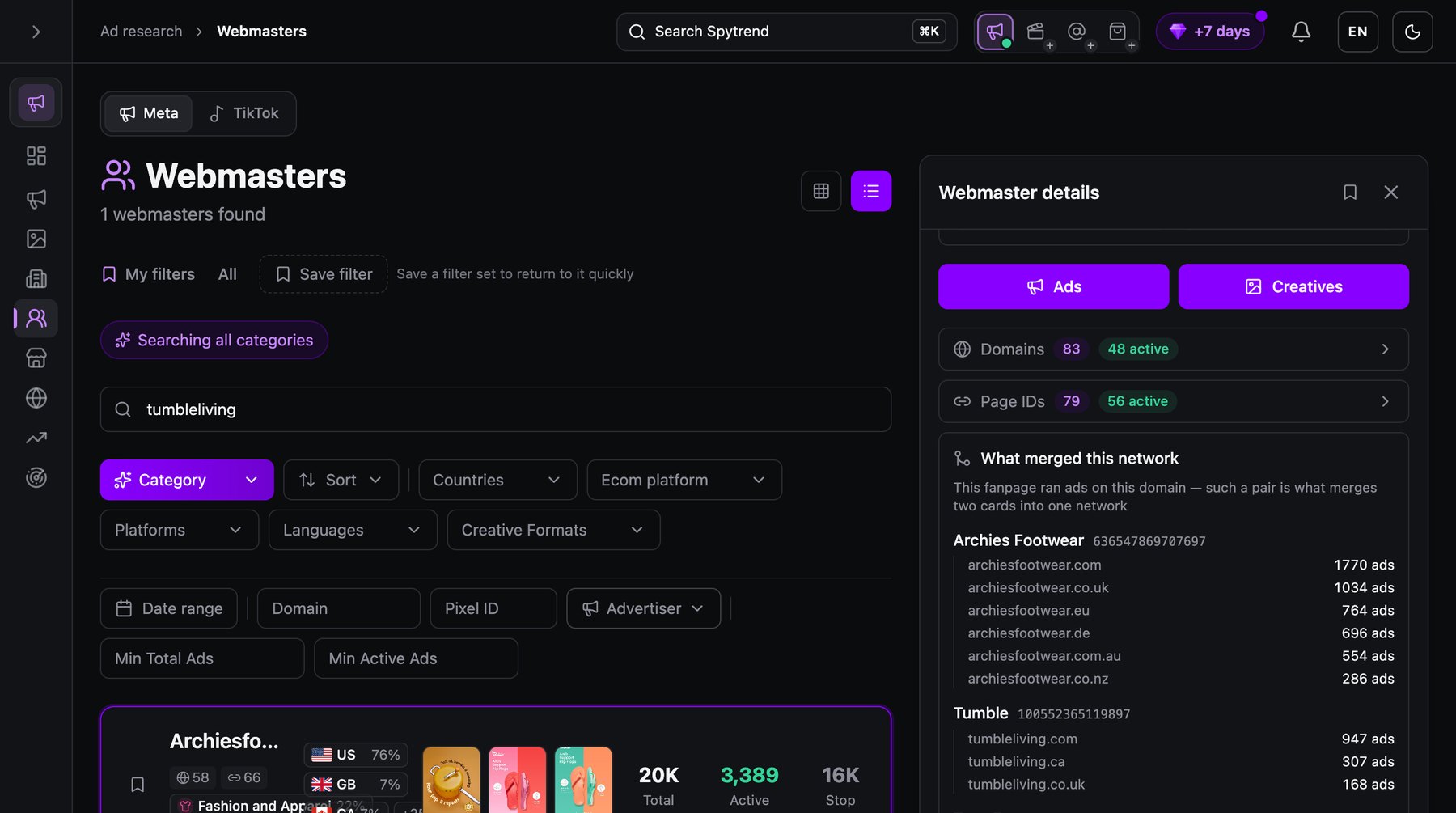Open the Sort dropdown

click(x=341, y=481)
